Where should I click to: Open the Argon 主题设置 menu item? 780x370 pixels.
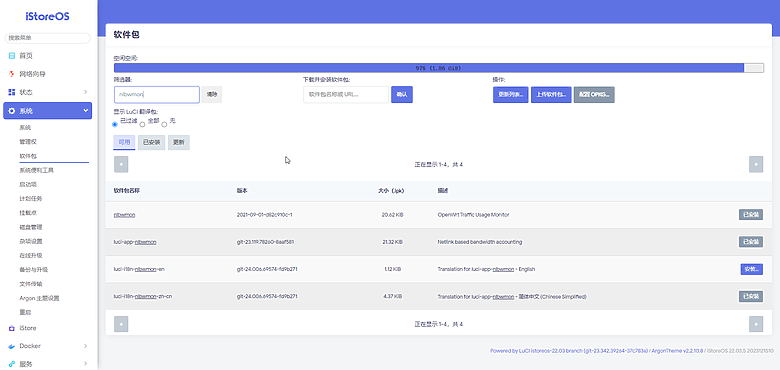(39, 298)
